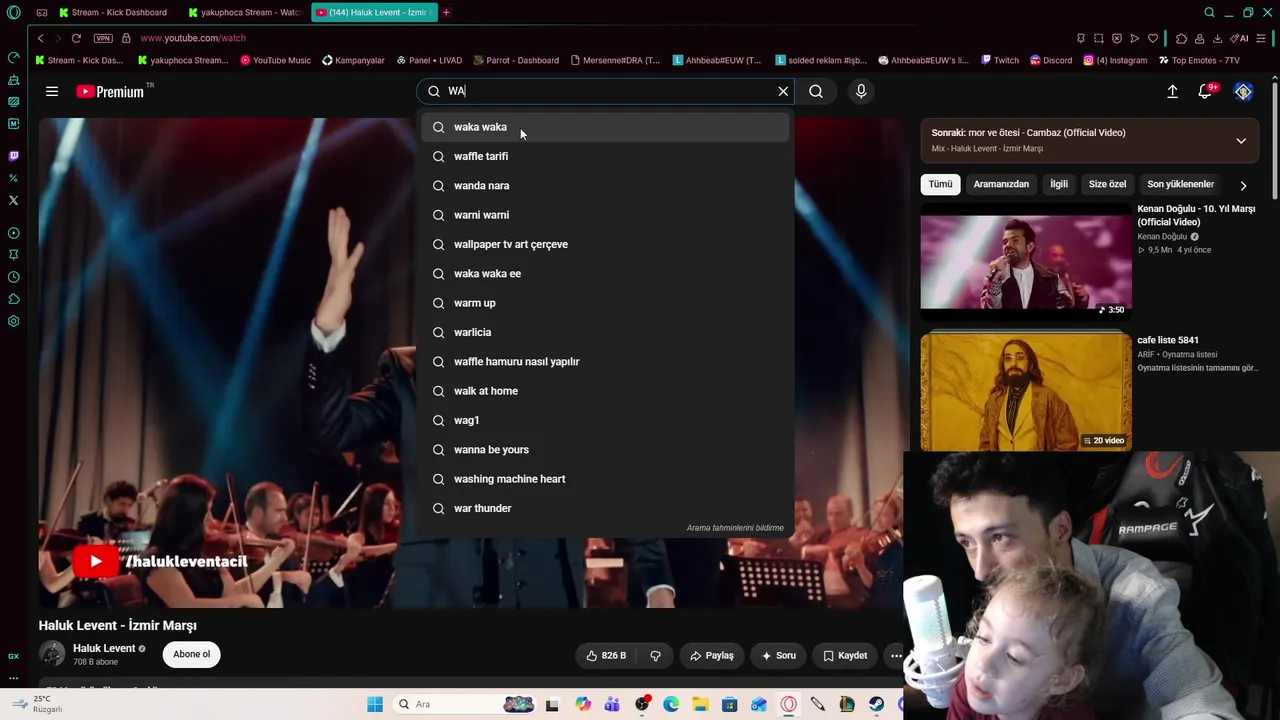Screen dimensions: 1280x720
Task: Open the YouTube create/upload icon
Action: click(x=1172, y=91)
